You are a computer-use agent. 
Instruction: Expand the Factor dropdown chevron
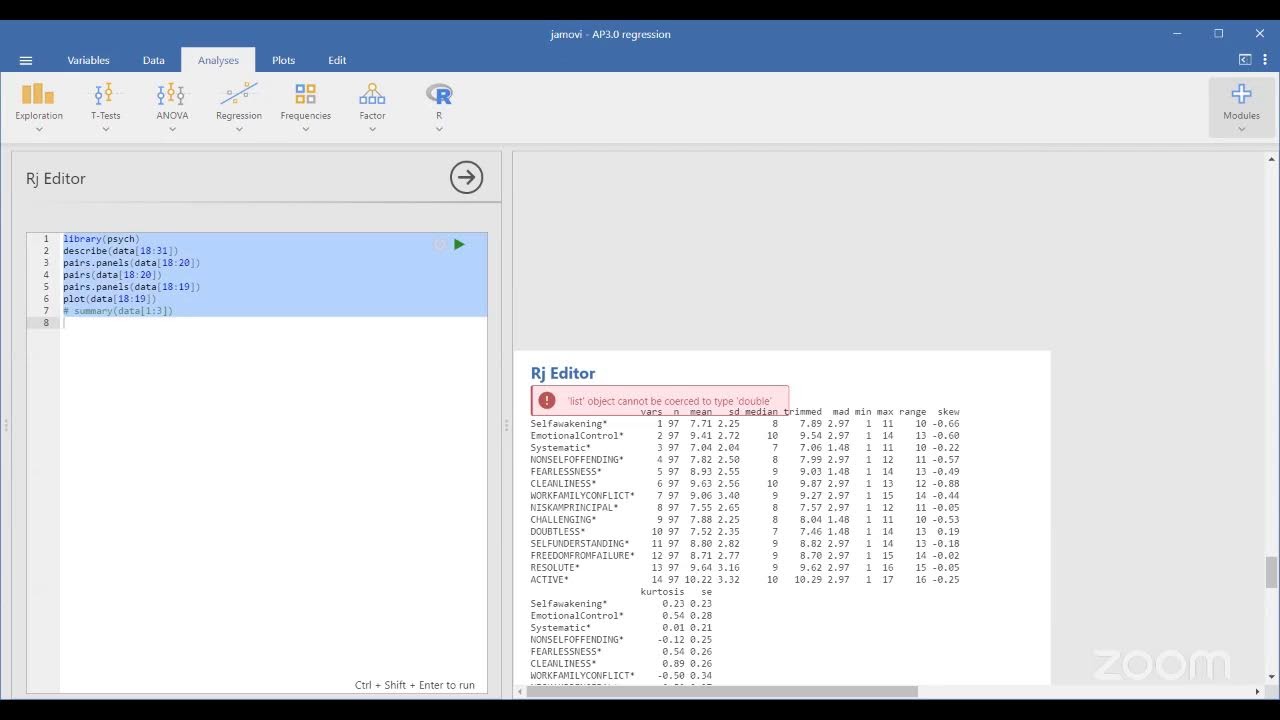(x=372, y=129)
